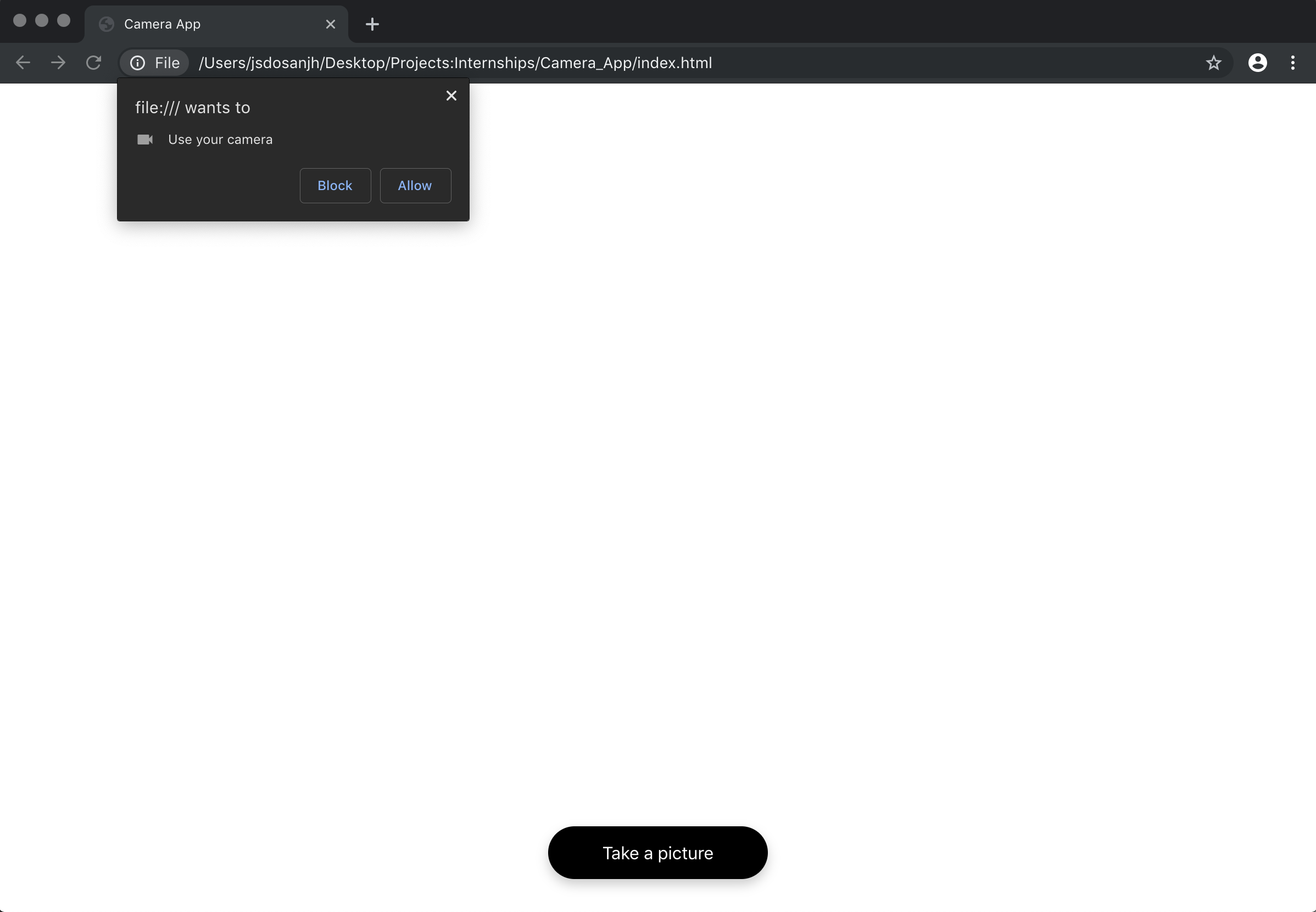Open a new tab with the plus button
Viewport: 1316px width, 912px height.
(x=372, y=24)
